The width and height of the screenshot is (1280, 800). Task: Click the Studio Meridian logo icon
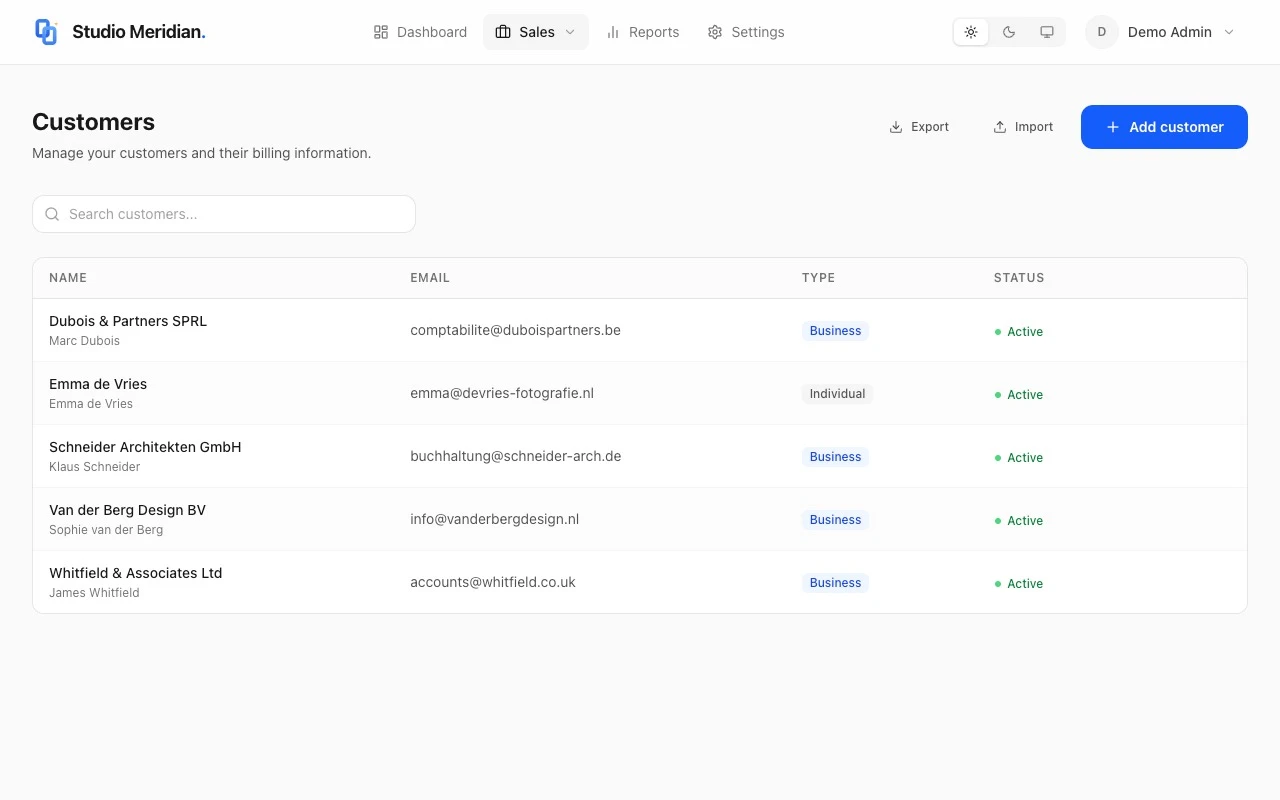coord(46,32)
